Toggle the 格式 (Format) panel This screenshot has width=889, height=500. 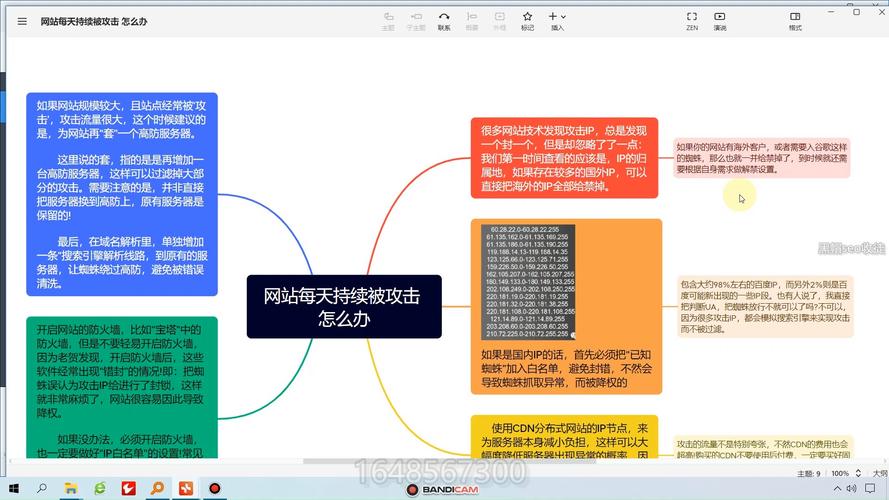click(795, 21)
